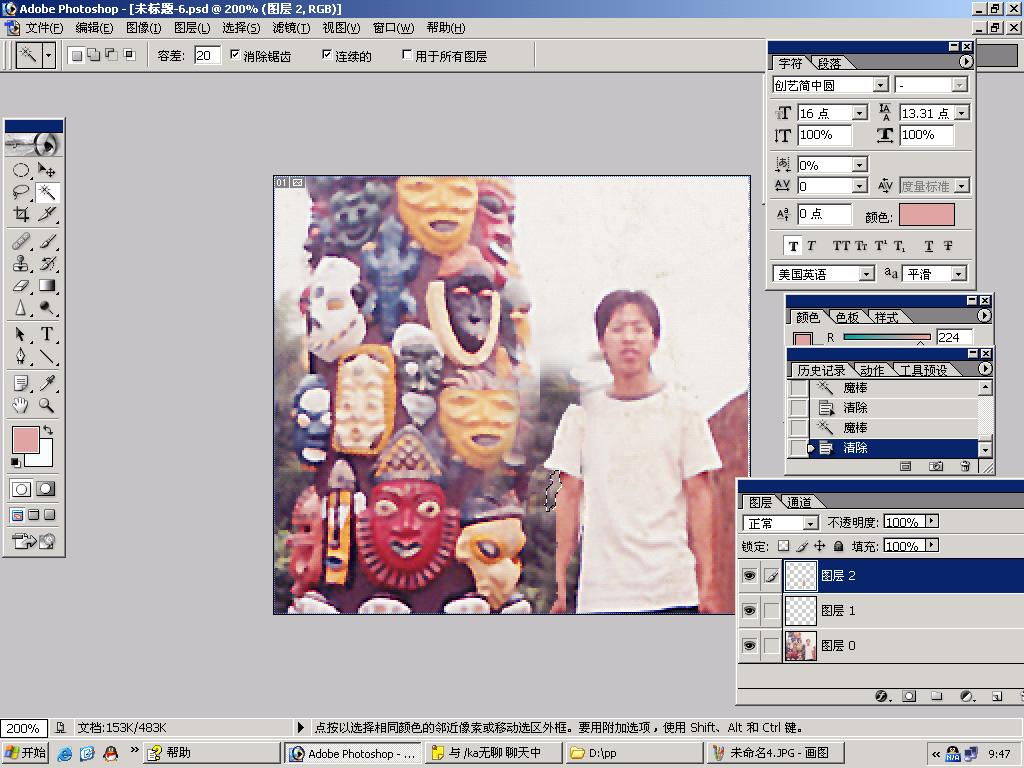The image size is (1024, 768).
Task: Enable 用于所有图层 checkbox
Action: coord(407,55)
